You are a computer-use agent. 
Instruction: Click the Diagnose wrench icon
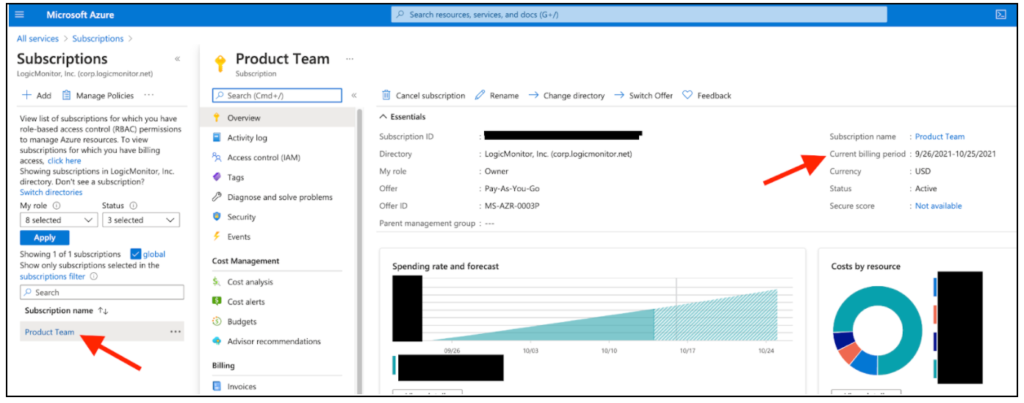217,197
